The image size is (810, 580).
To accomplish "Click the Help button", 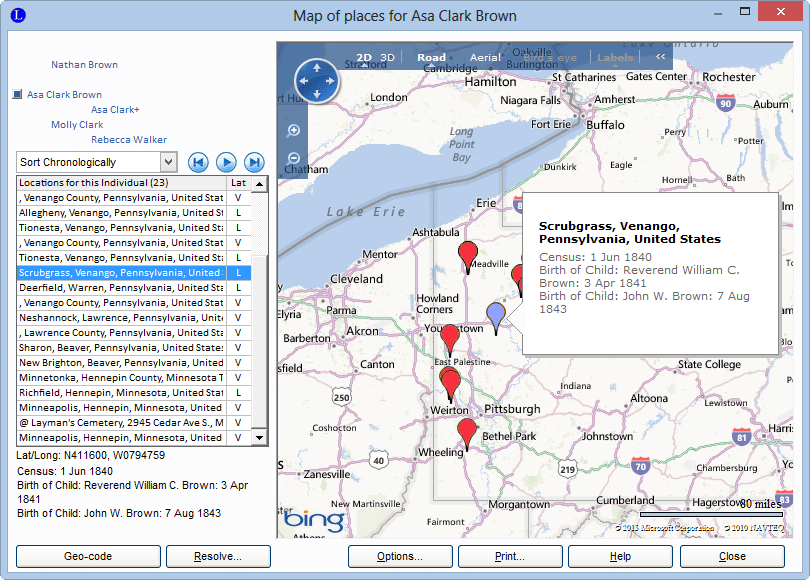I will [620, 556].
